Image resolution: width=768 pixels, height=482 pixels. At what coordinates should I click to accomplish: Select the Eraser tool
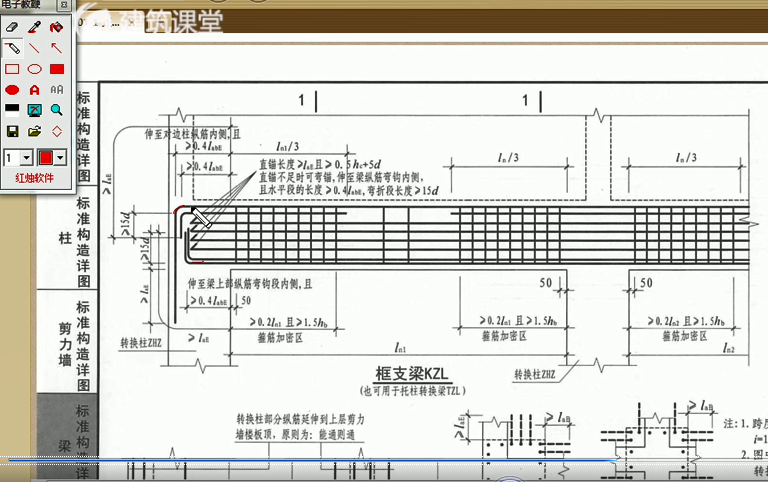click(x=12, y=27)
